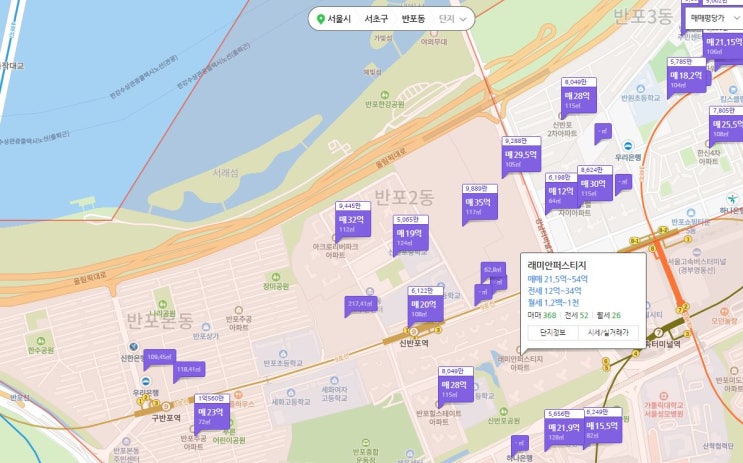
Task: Select 서울시 in the location bar
Action: pyautogui.click(x=339, y=19)
